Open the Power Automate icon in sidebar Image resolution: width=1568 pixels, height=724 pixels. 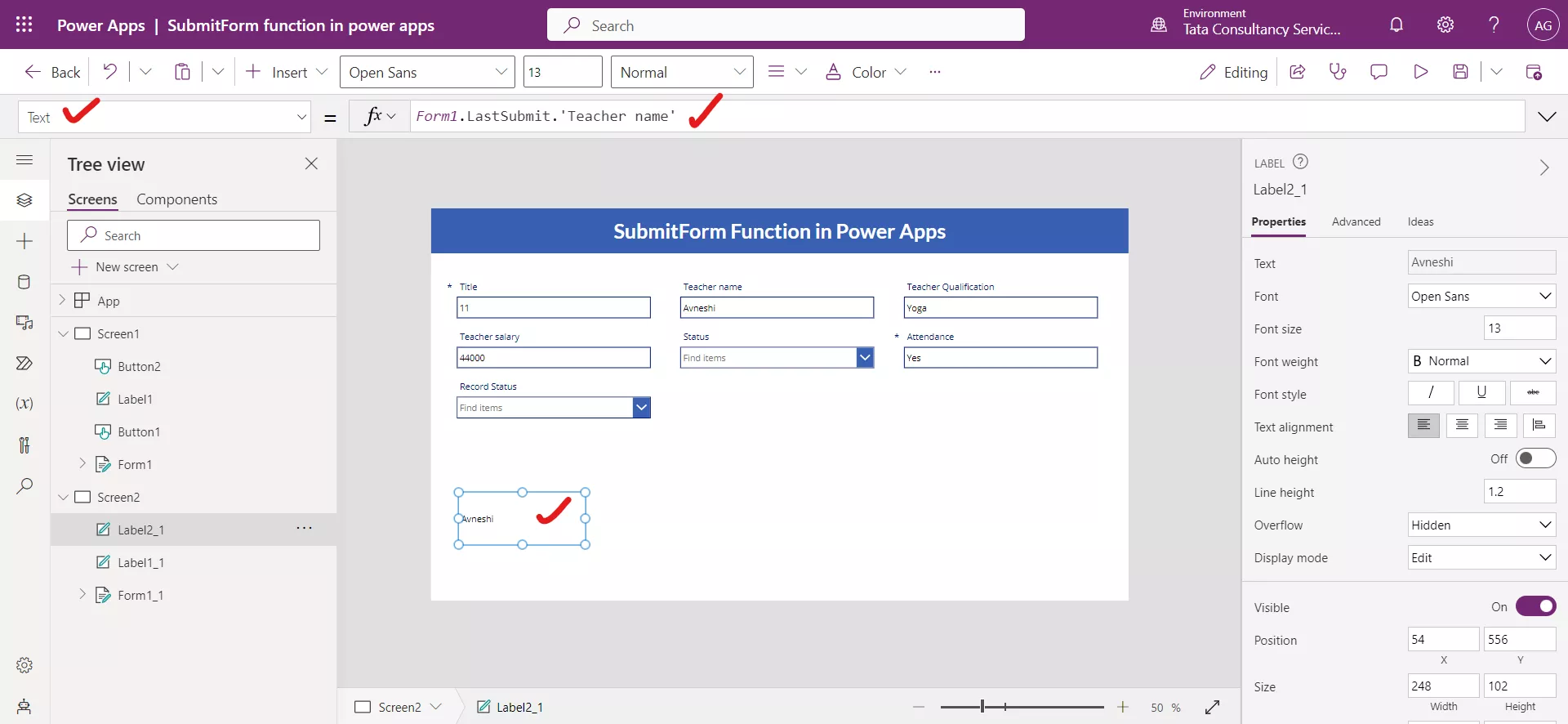24,363
